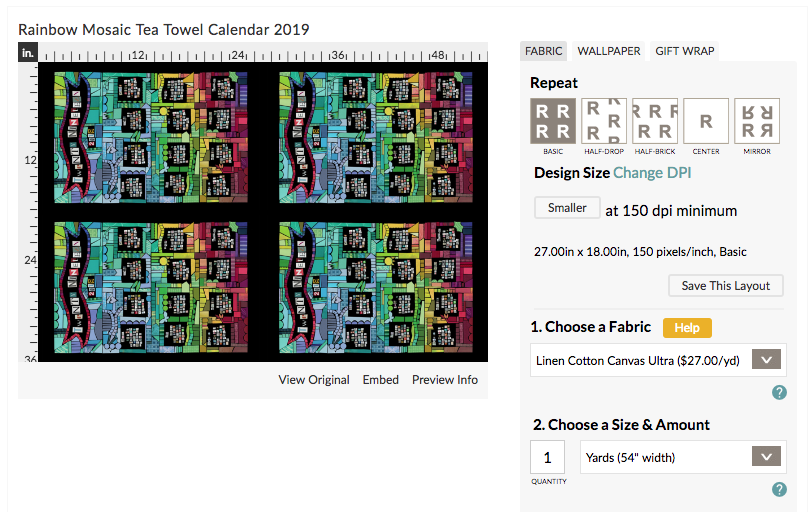808x512 pixels.
Task: Click the Smaller design size button
Action: 567,208
